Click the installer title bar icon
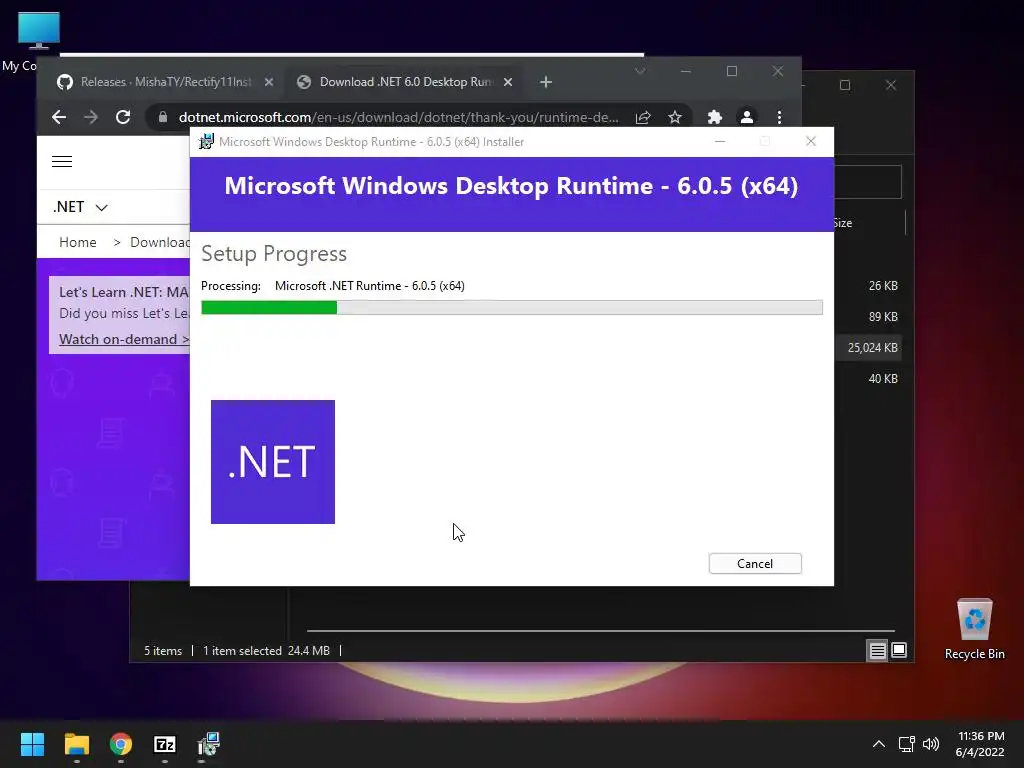 (206, 141)
